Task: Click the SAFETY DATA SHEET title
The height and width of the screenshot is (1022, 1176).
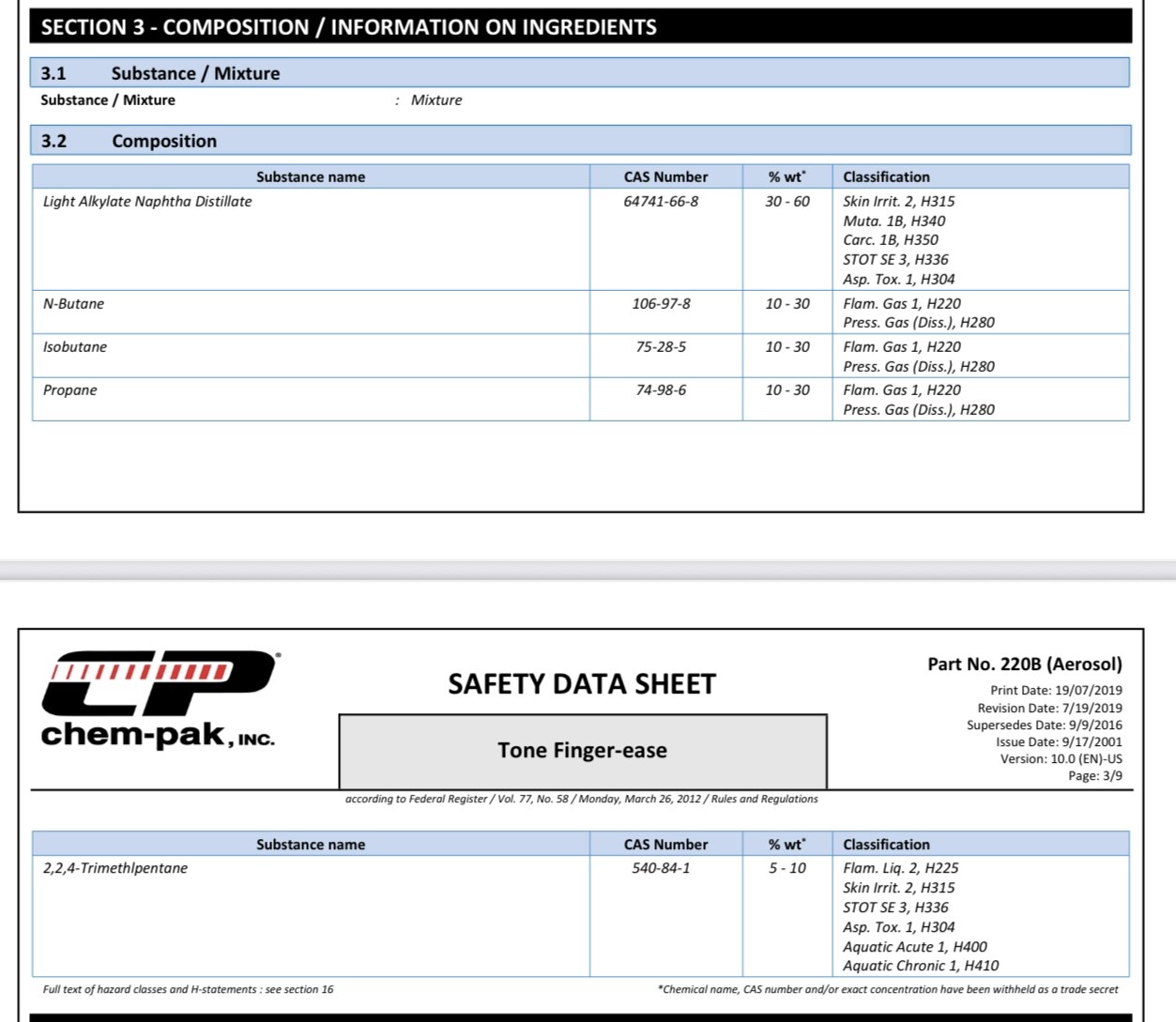Action: pos(582,684)
